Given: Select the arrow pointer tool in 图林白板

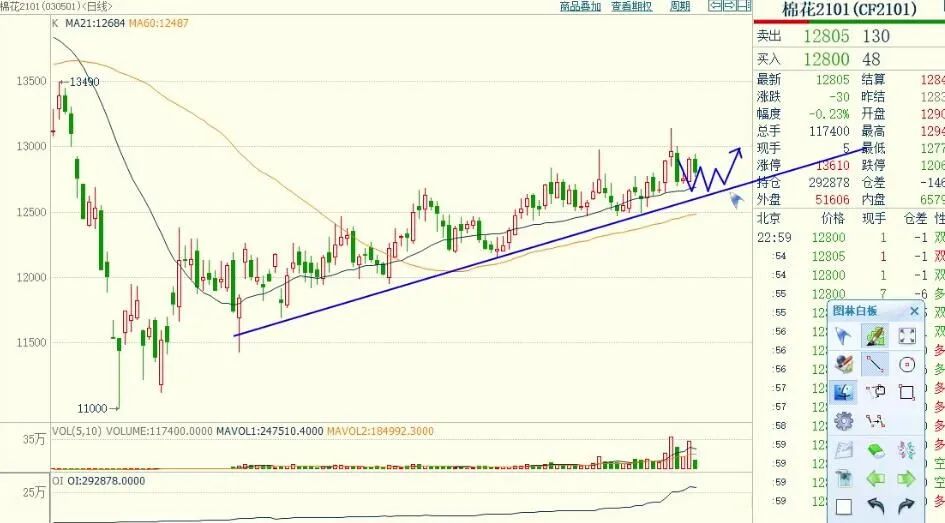Looking at the screenshot, I should (x=843, y=336).
